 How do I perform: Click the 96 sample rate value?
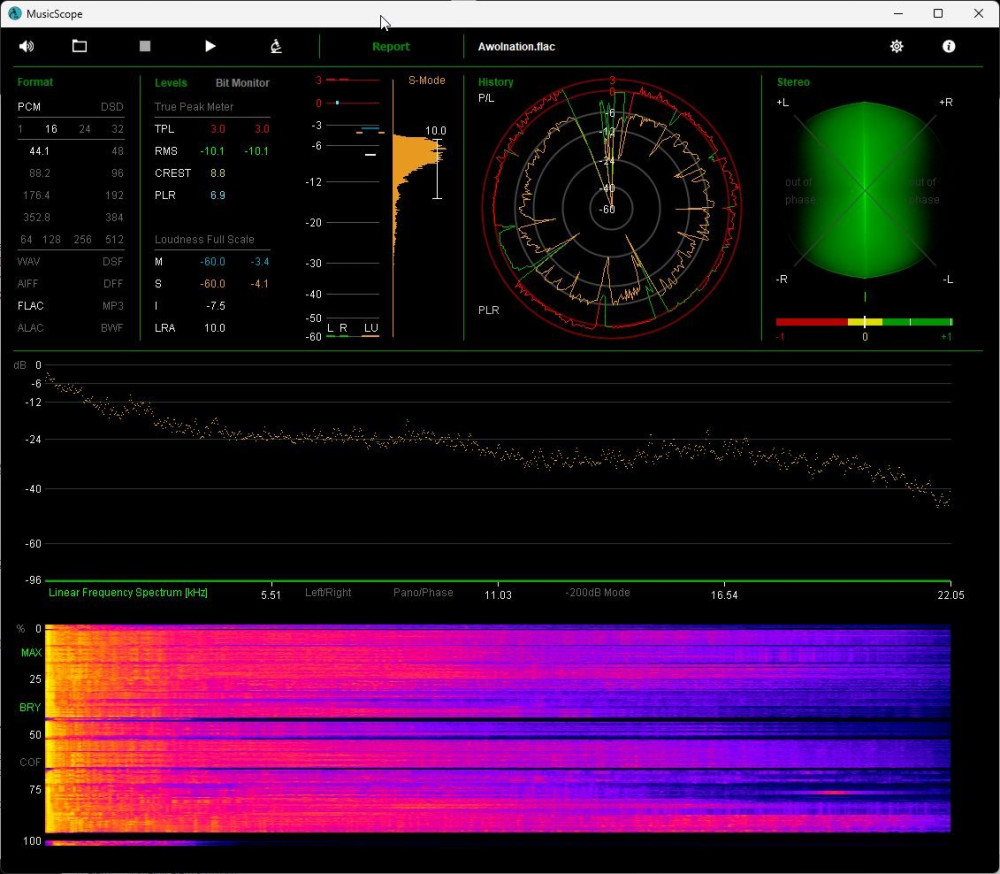tap(117, 173)
